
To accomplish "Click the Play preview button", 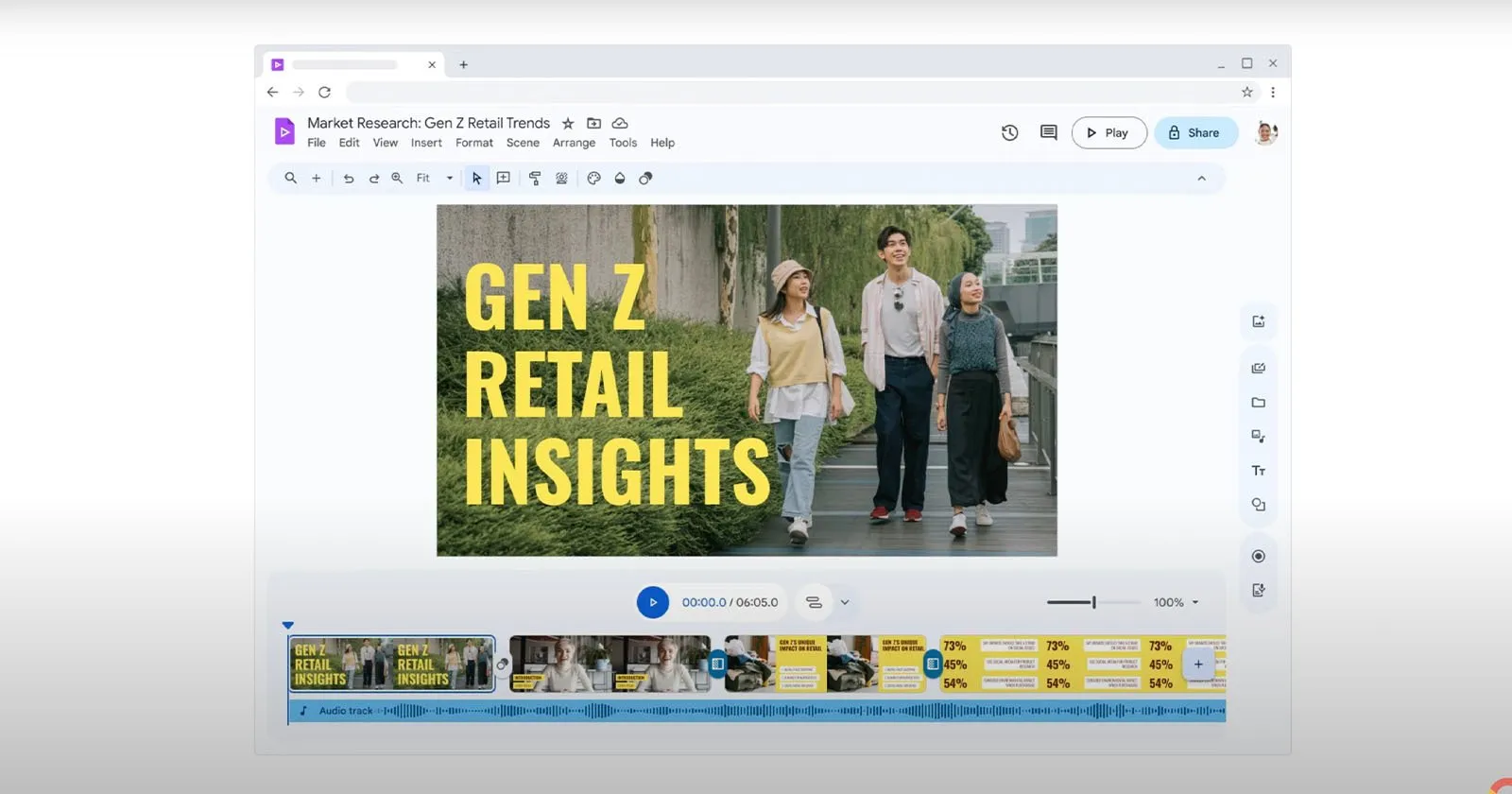I will click(x=1108, y=133).
